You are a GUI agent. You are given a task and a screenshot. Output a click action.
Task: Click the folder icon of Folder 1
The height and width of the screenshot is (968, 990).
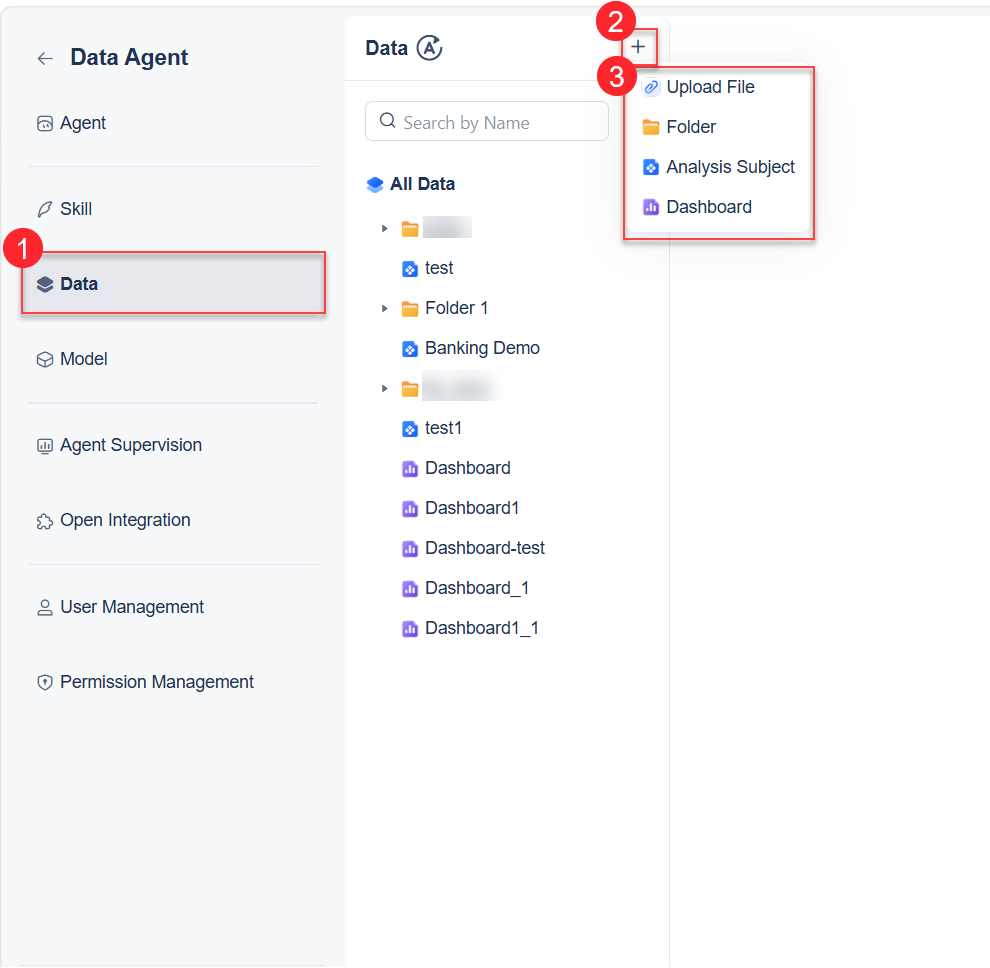410,309
